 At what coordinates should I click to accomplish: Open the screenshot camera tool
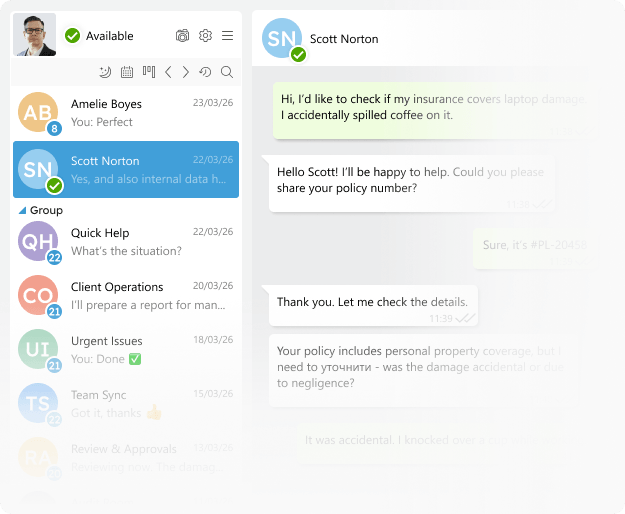point(182,36)
